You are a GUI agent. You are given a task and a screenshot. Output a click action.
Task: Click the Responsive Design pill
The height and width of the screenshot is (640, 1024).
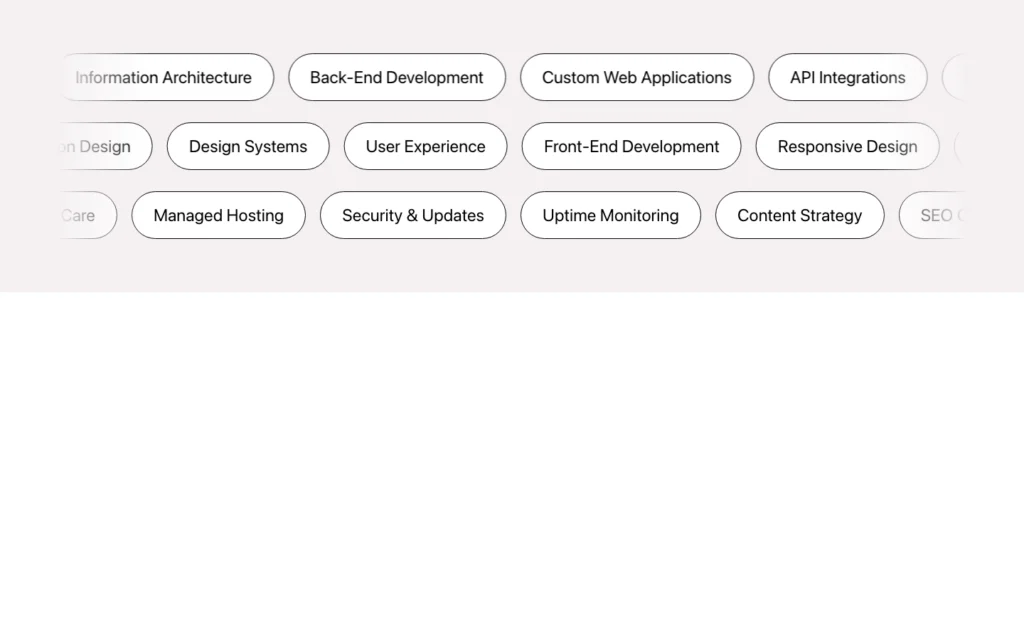point(847,146)
